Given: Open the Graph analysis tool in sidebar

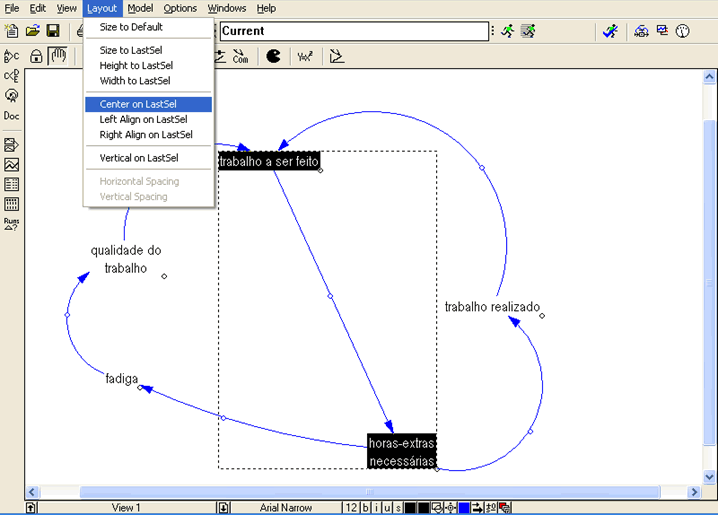Looking at the screenshot, I should click(x=12, y=165).
